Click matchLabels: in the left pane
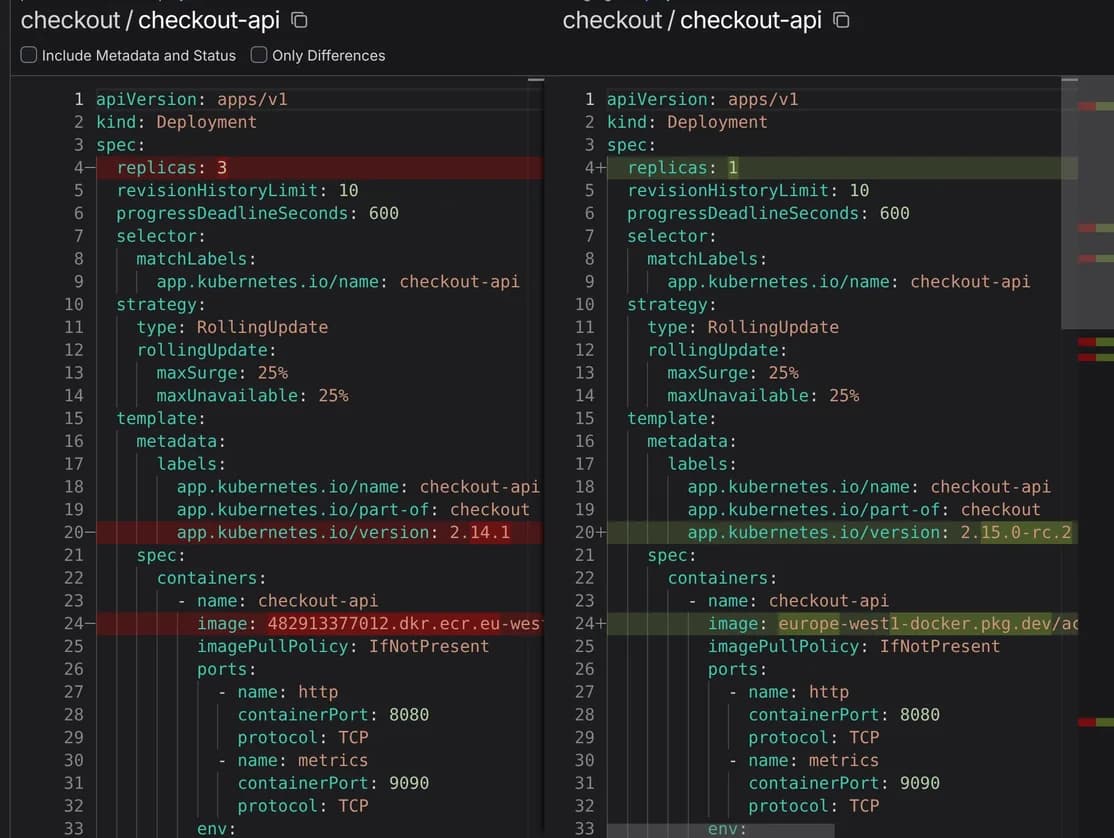This screenshot has height=838, width=1114. 196,259
